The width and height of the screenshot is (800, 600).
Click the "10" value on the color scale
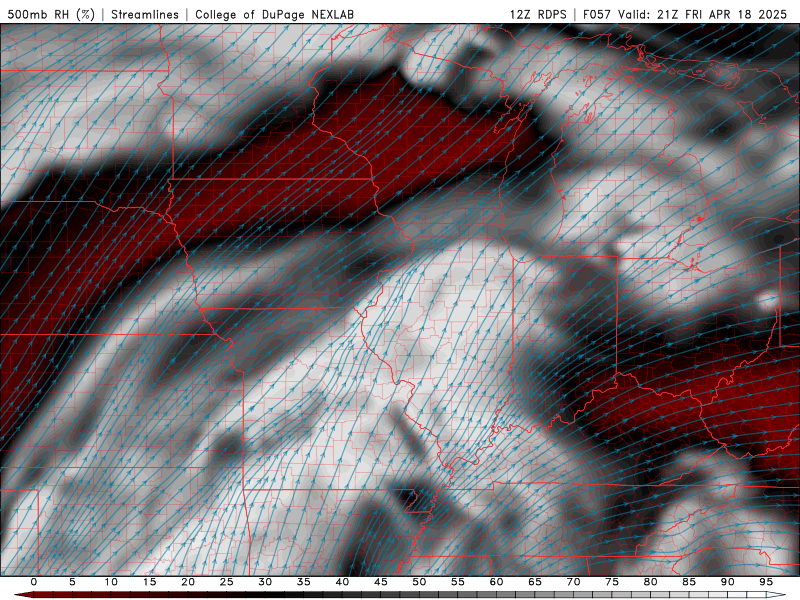click(x=111, y=582)
